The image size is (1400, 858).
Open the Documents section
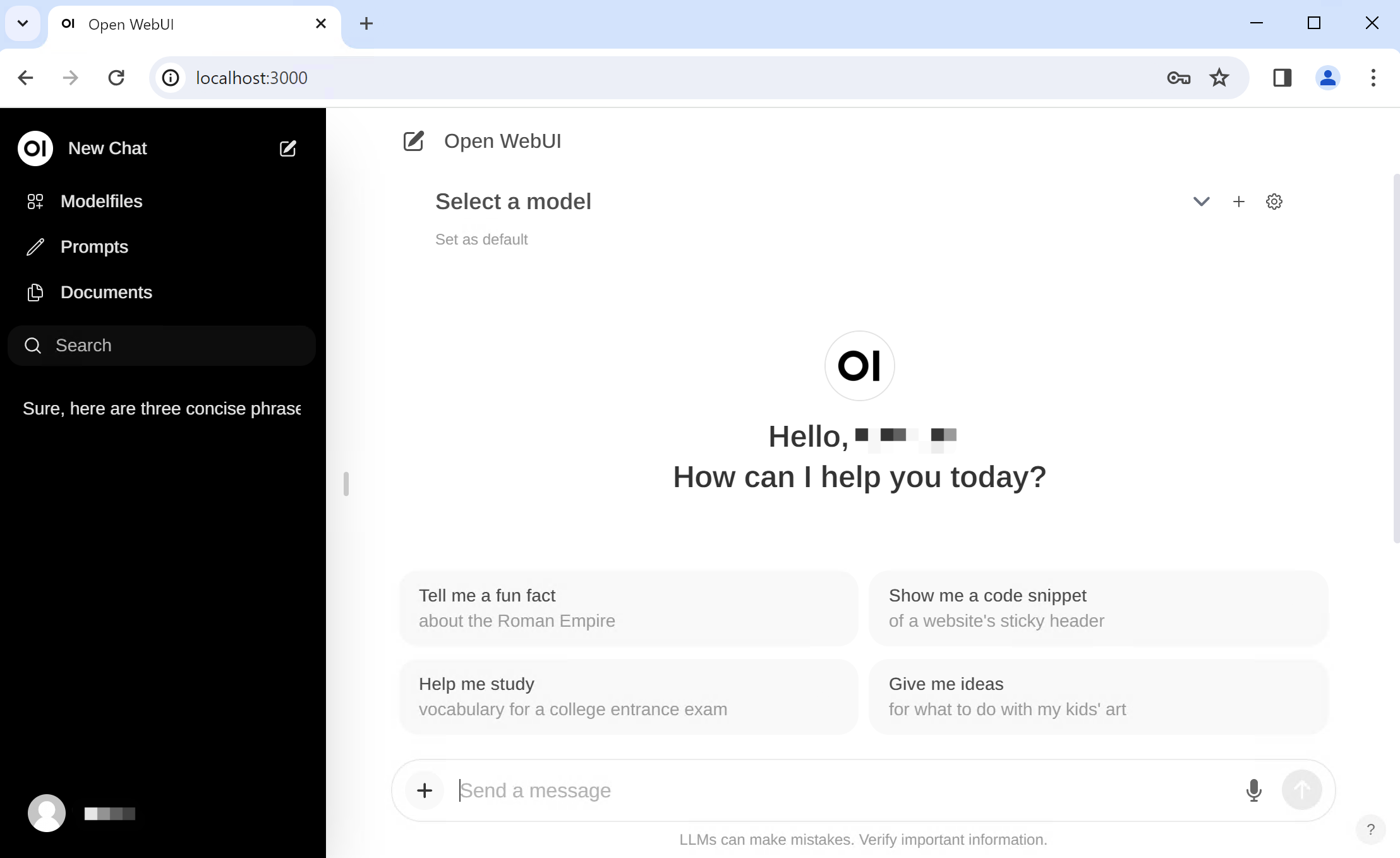(106, 292)
